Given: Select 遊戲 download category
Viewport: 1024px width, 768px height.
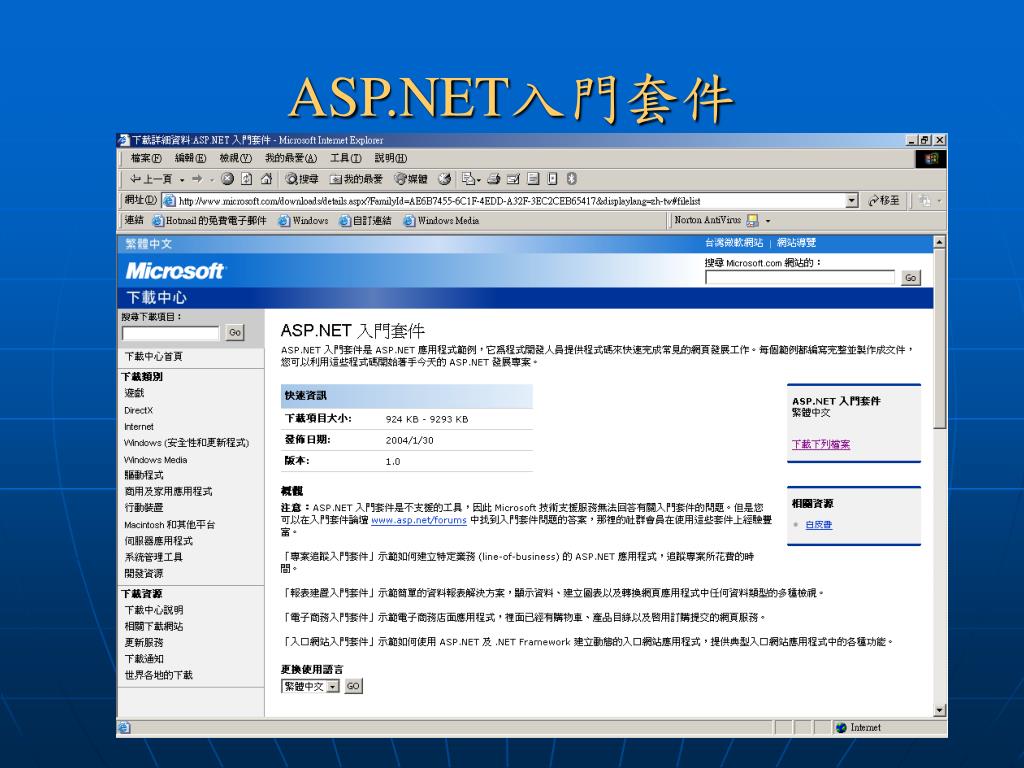Looking at the screenshot, I should pyautogui.click(x=134, y=392).
